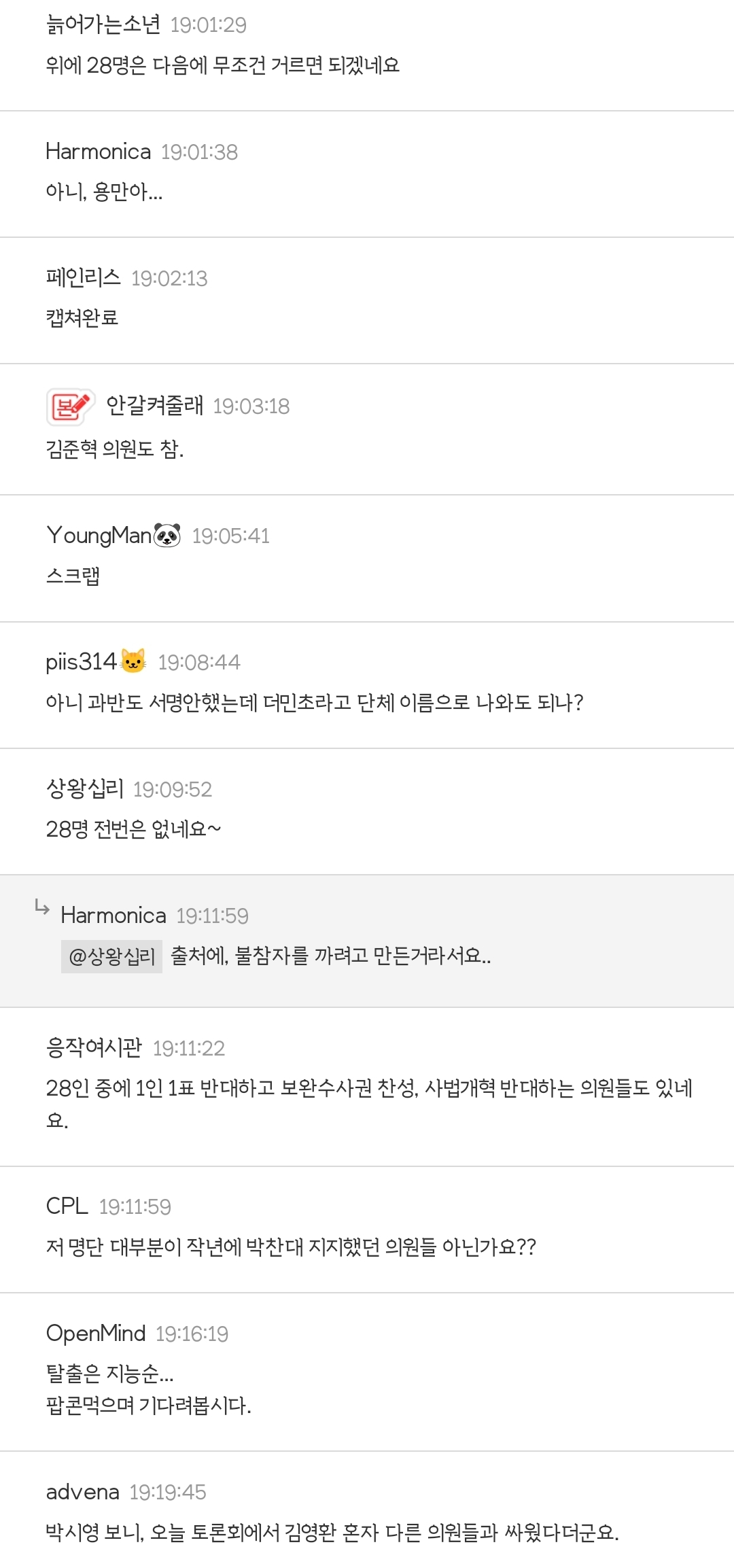
Task: Open the 안갈켜줄래 username
Action: [154, 405]
